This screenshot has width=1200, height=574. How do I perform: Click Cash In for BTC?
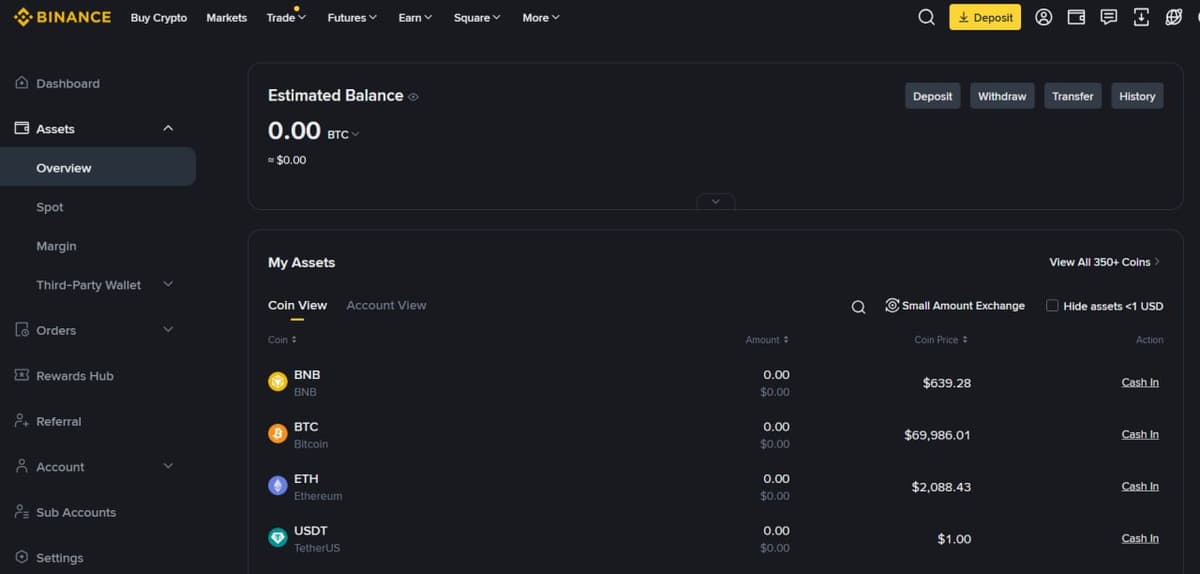coord(1140,434)
